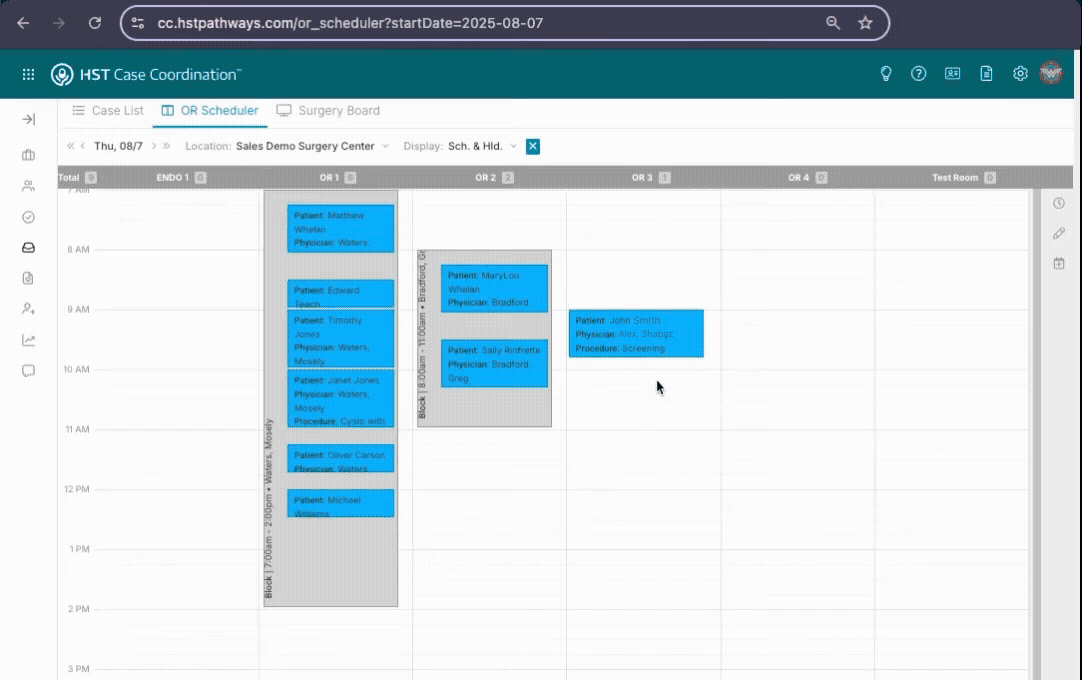
Task: Click the add user icon in sidebar
Action: pos(28,309)
